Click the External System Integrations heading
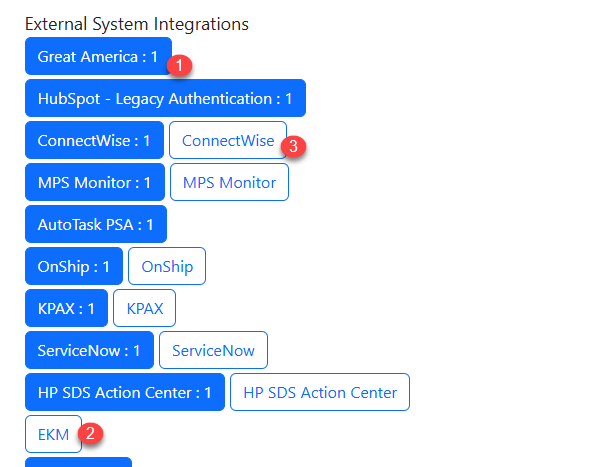This screenshot has height=467, width=614. pos(137,24)
